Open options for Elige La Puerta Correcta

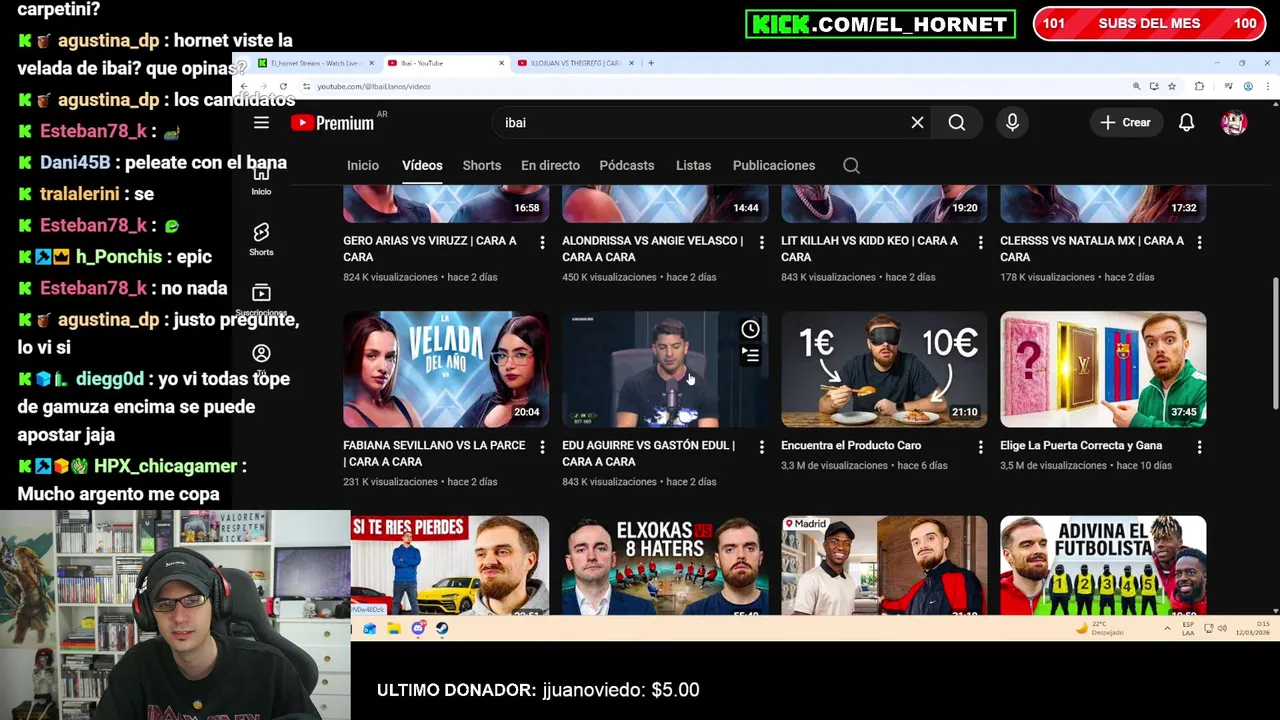tap(1199, 447)
